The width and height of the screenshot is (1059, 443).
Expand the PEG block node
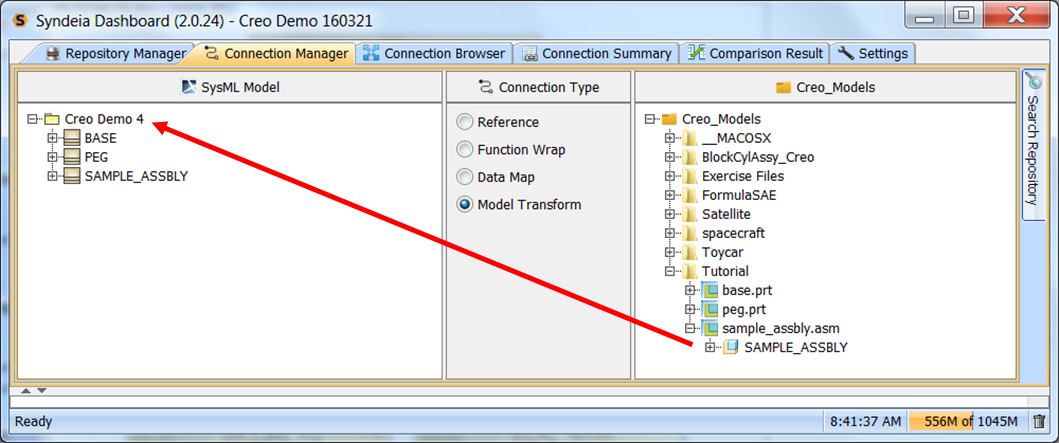tap(51, 157)
